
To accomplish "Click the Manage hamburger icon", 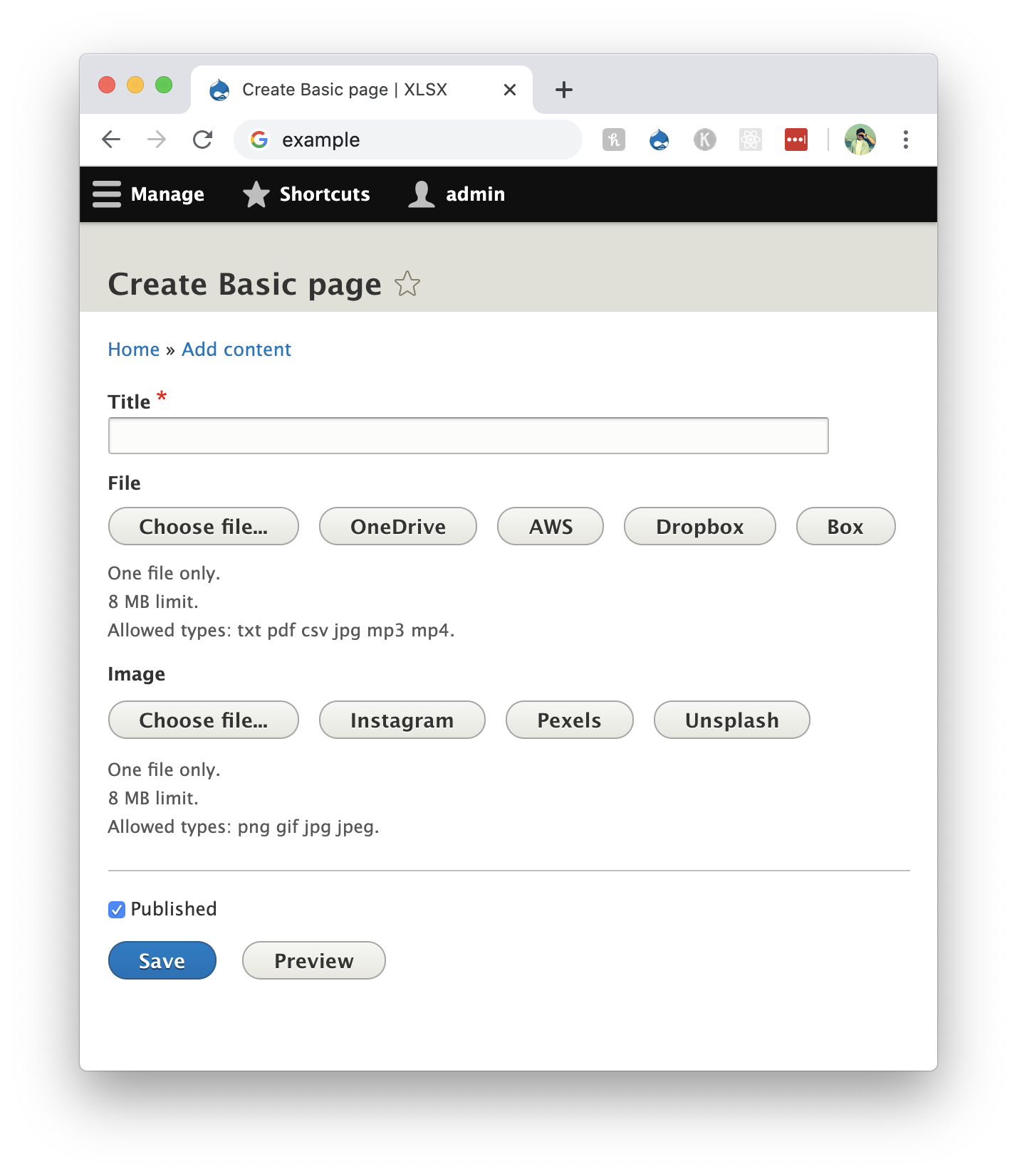I will click(x=107, y=194).
